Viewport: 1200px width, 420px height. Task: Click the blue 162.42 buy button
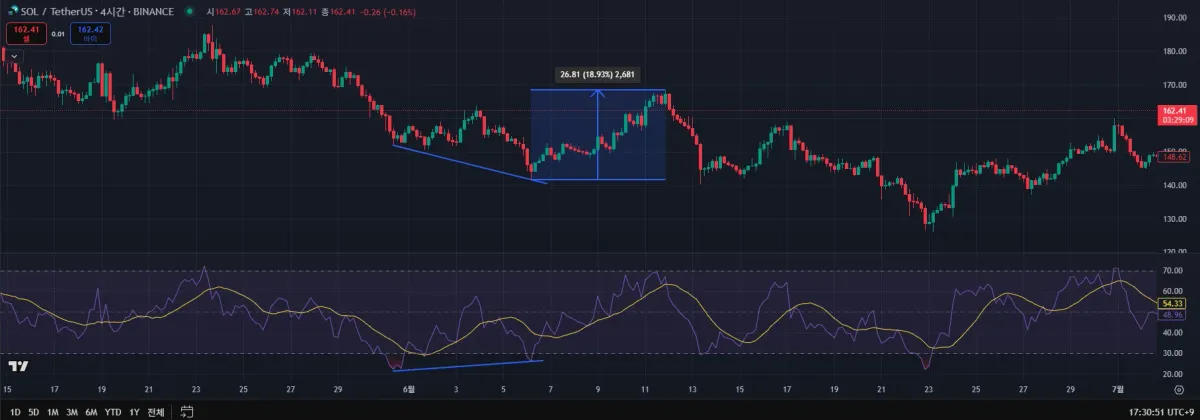click(89, 32)
